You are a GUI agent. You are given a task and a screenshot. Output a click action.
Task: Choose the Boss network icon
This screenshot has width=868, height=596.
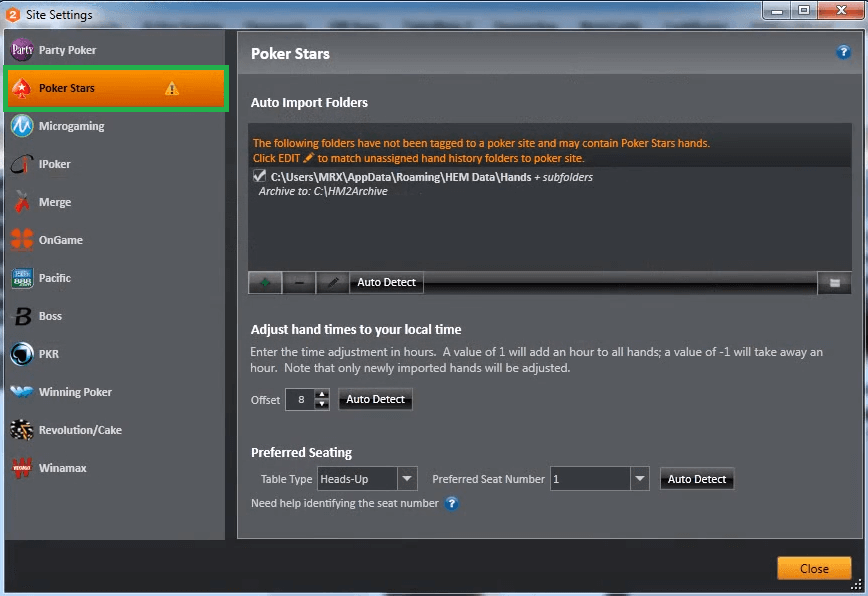[22, 316]
